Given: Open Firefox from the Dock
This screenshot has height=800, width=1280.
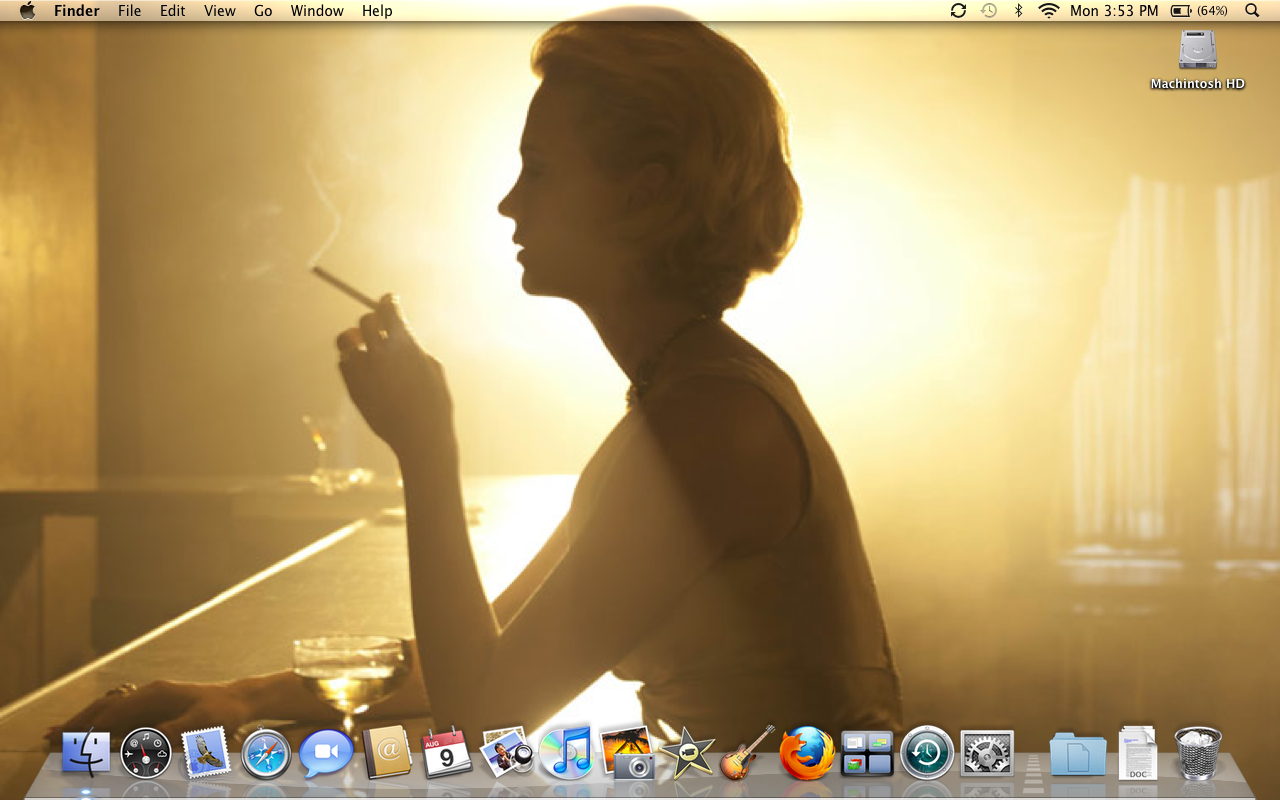Looking at the screenshot, I should [807, 753].
